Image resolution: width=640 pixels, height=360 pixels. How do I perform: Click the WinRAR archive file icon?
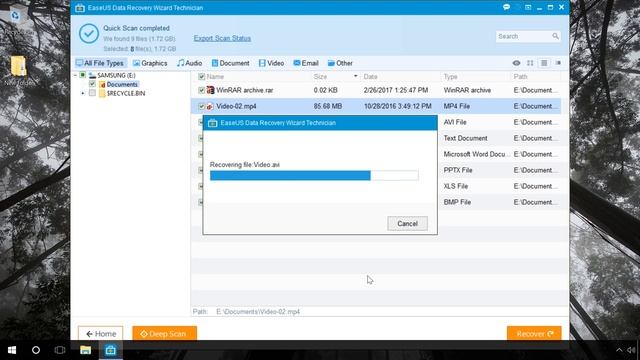(210, 90)
